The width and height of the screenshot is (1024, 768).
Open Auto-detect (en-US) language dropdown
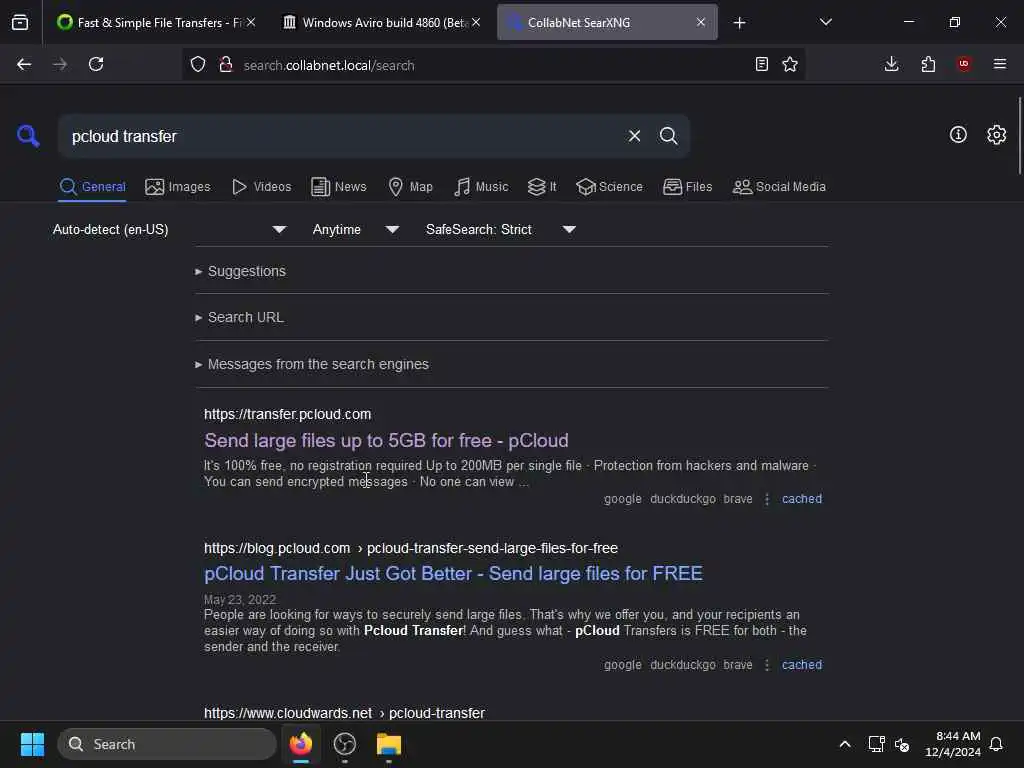pos(170,229)
